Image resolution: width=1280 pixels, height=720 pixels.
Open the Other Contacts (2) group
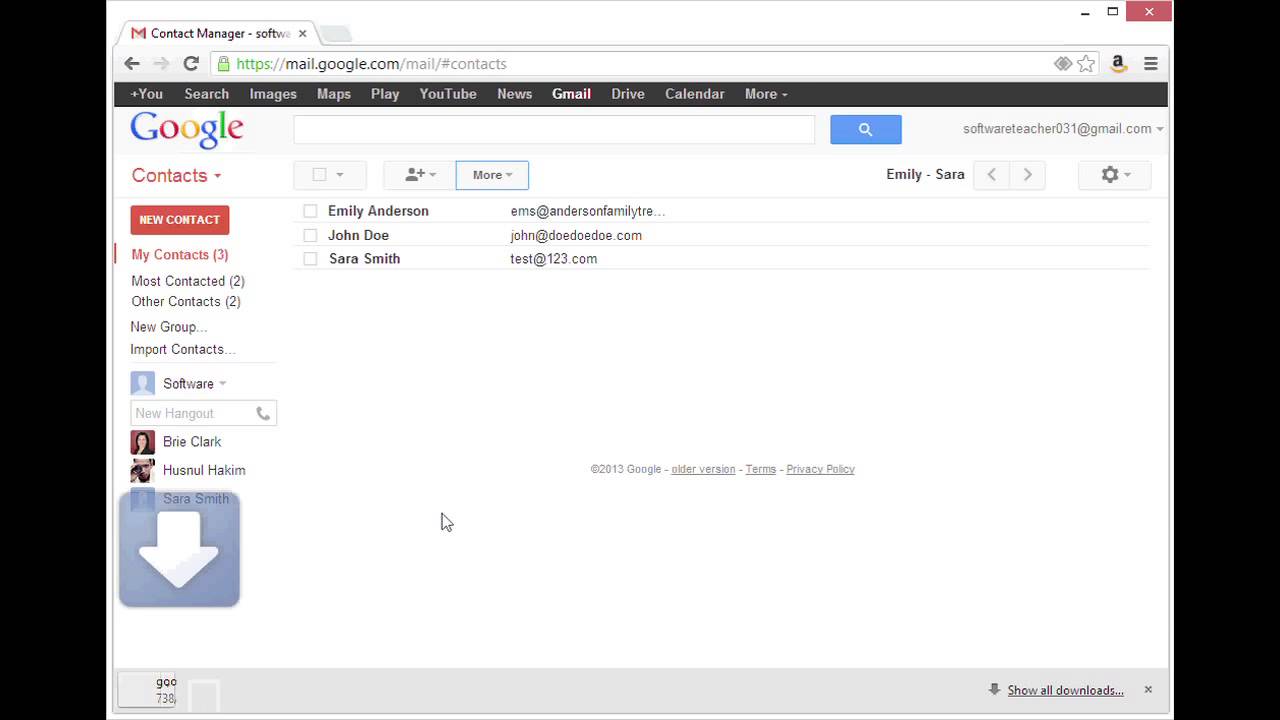point(186,301)
